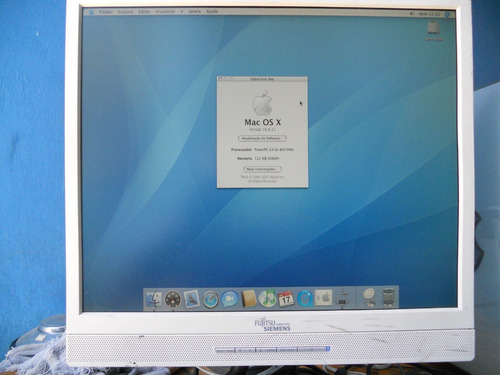Click the menu bar clock
The width and height of the screenshot is (500, 375).
tap(429, 14)
